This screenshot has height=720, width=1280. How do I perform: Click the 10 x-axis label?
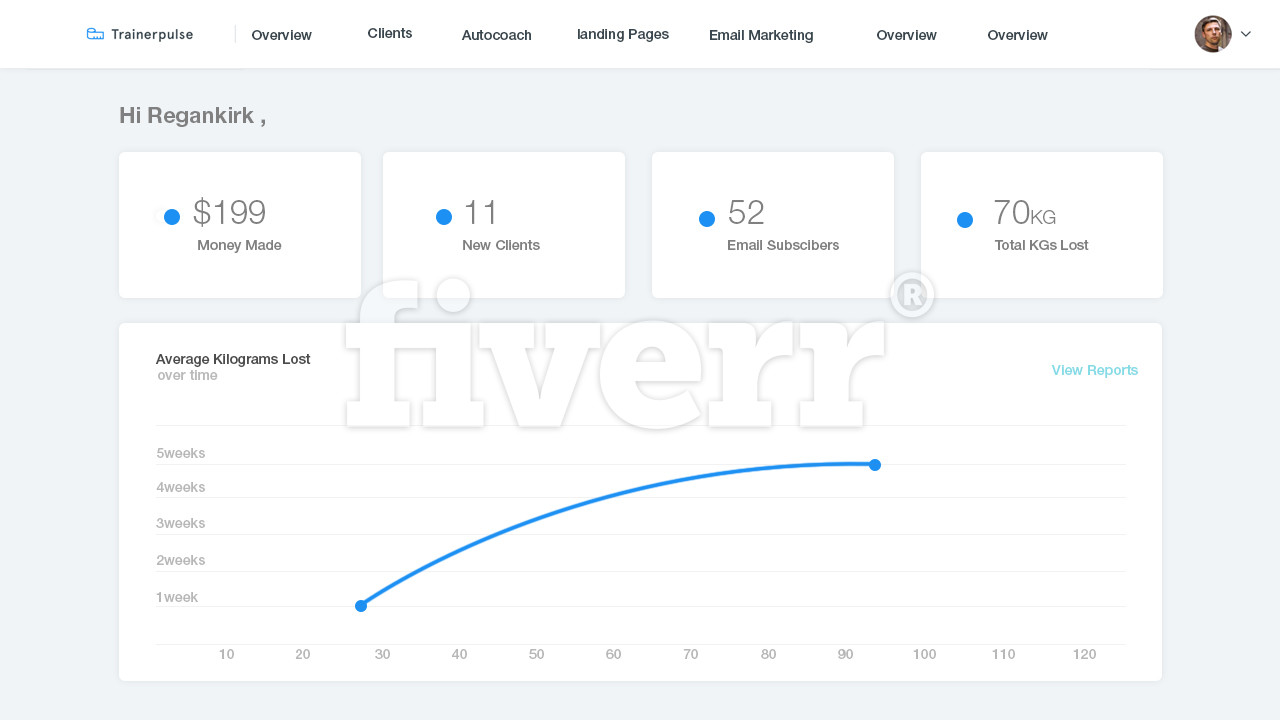click(226, 654)
